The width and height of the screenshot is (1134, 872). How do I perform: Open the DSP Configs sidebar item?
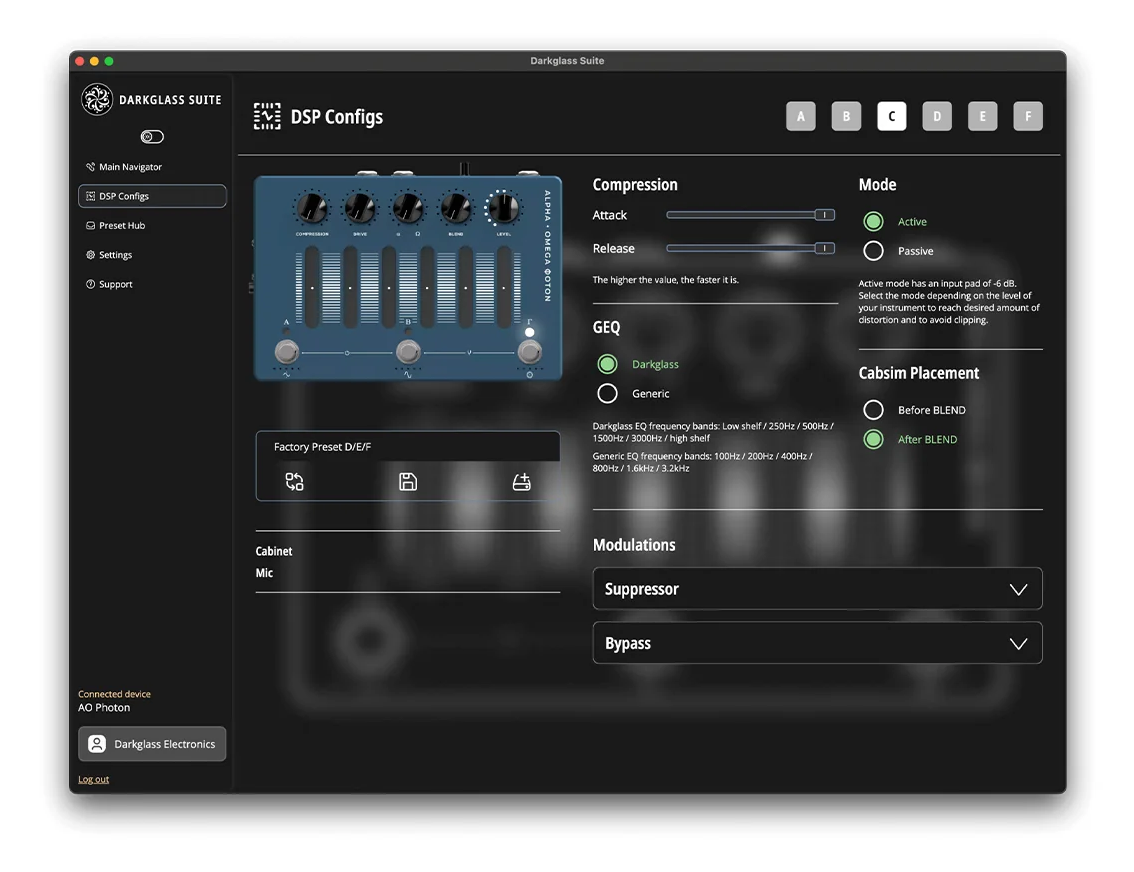pos(152,196)
